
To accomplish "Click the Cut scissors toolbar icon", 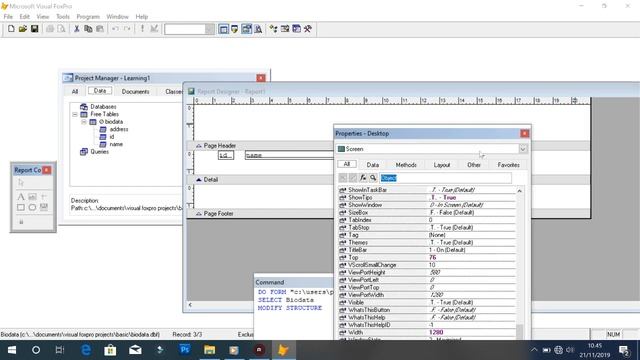I will pos(76,29).
